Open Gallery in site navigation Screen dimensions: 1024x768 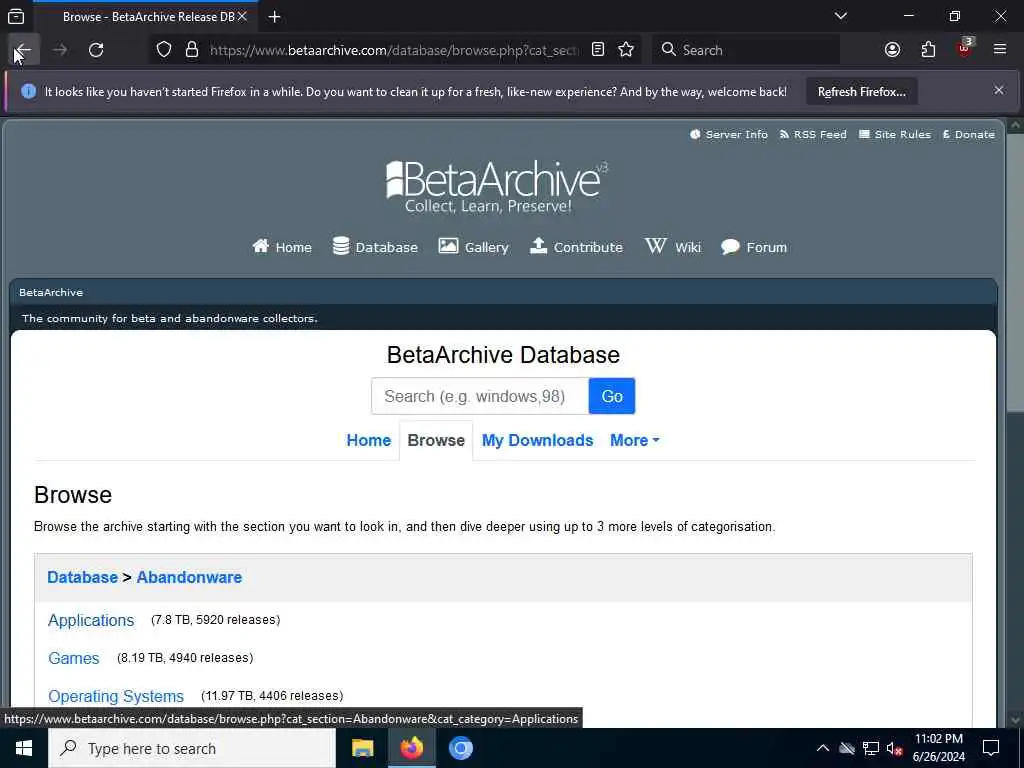pos(473,247)
